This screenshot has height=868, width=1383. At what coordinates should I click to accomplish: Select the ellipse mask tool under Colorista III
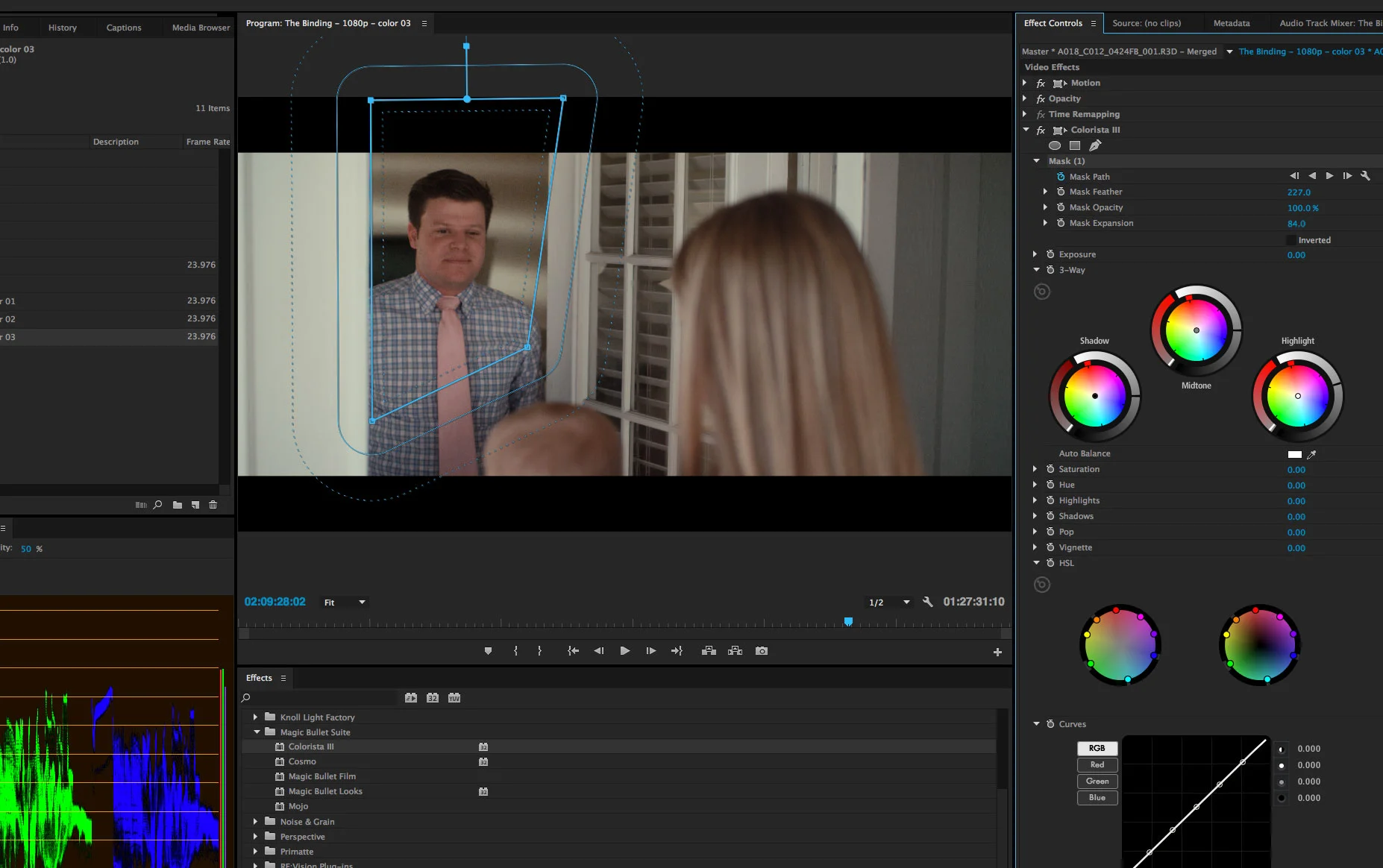click(1054, 145)
